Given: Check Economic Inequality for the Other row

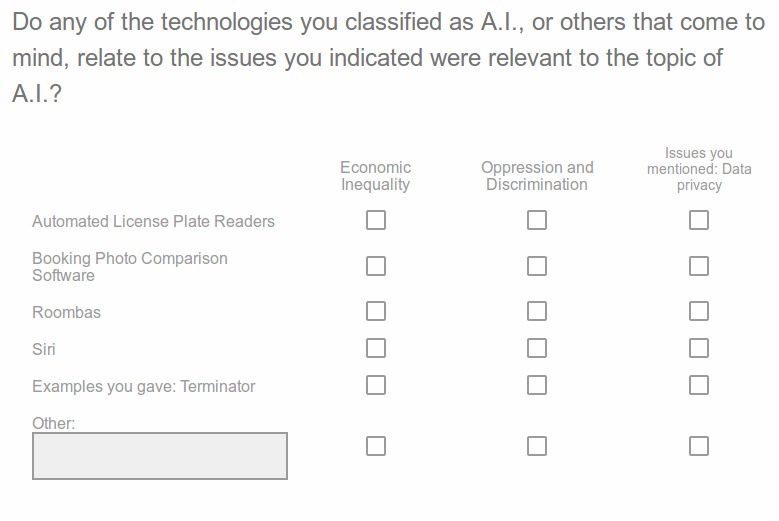Looking at the screenshot, I should 376,446.
